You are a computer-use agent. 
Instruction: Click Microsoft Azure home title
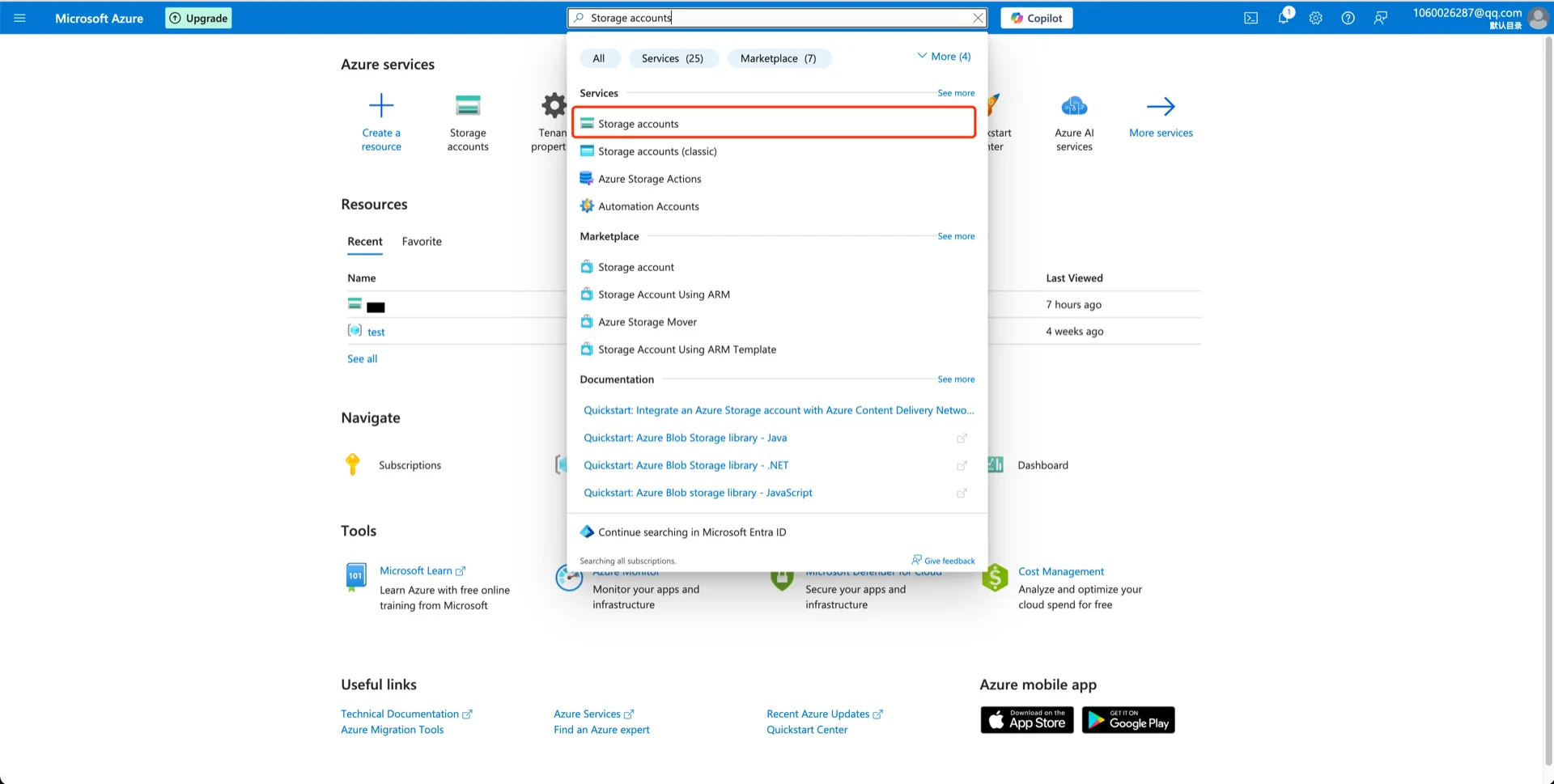(x=99, y=18)
